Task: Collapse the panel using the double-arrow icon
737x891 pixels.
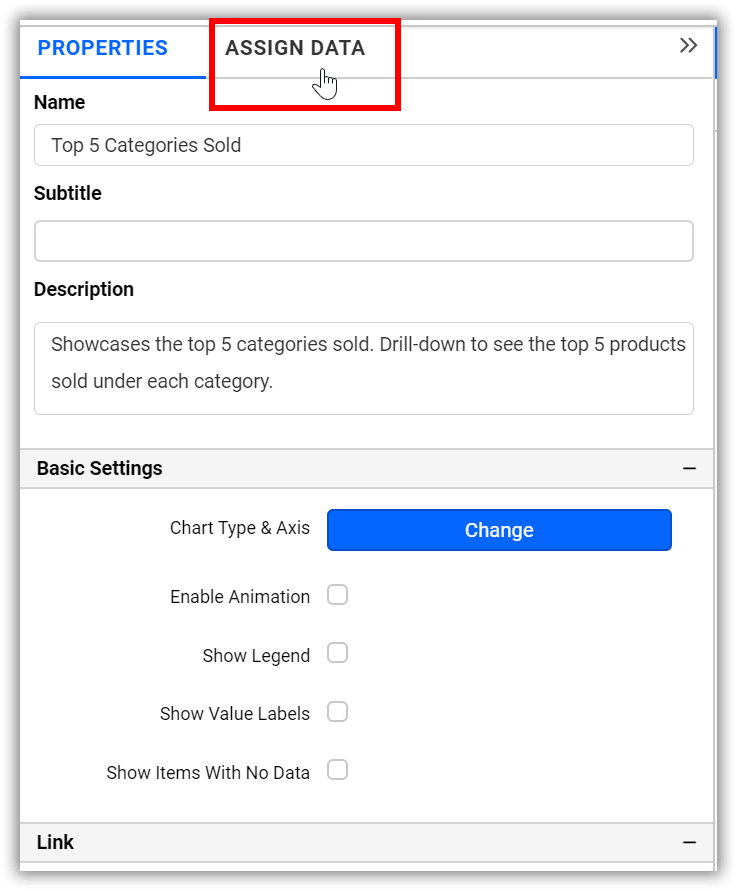Action: coord(688,45)
